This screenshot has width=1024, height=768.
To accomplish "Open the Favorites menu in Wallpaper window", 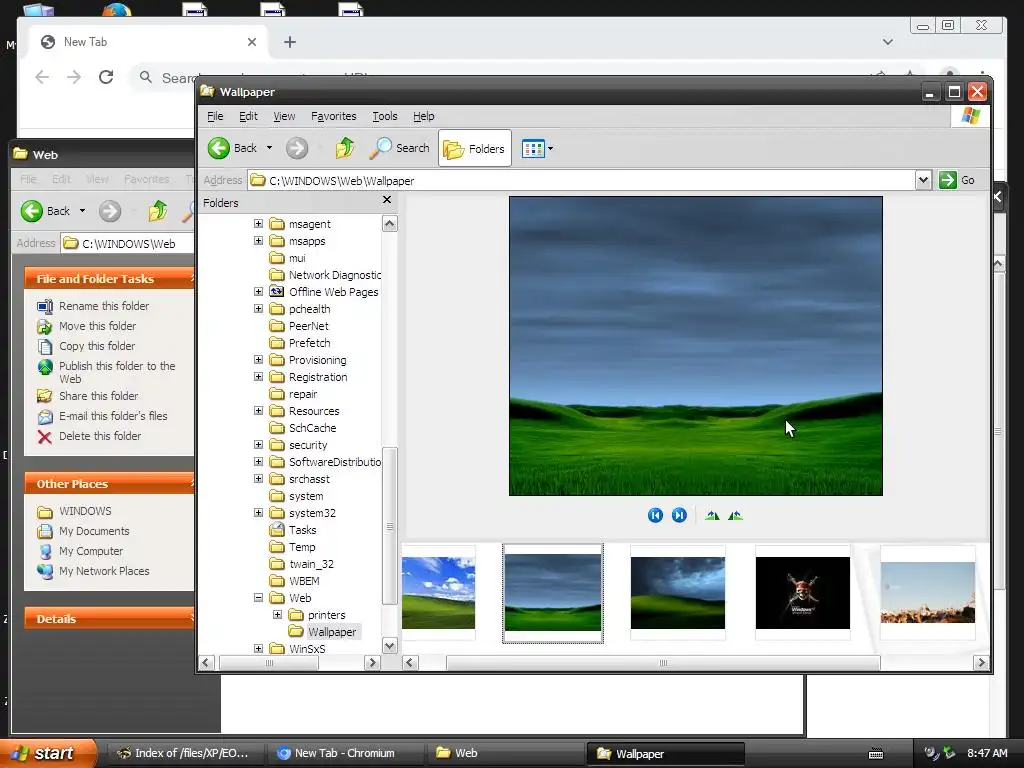I will [334, 116].
